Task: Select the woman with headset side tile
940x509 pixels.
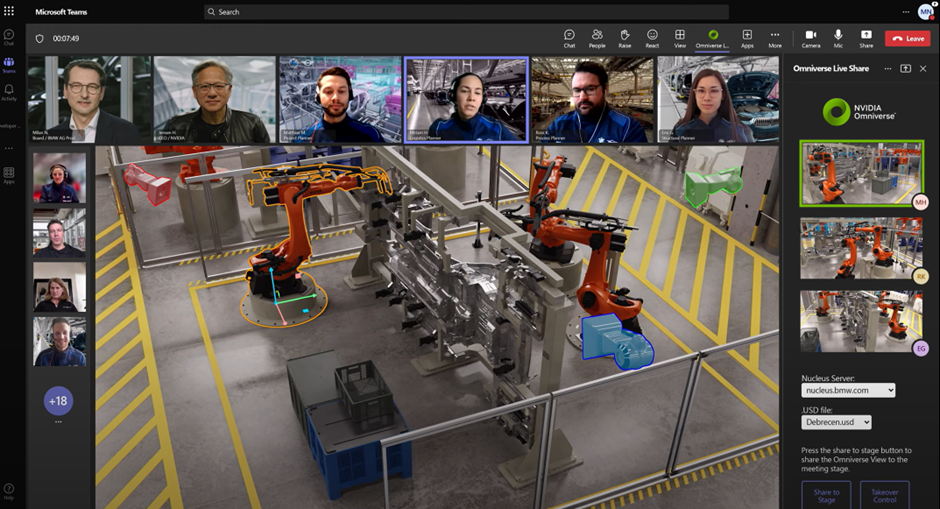Action: tap(59, 177)
